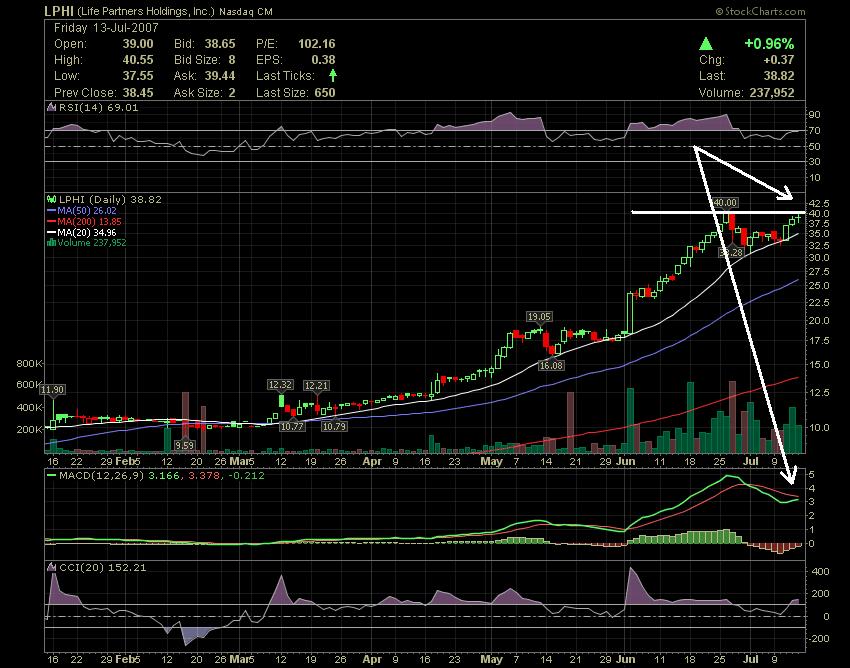Screen dimensions: 850x668
Task: Click the 16.08 price low marker
Action: [551, 365]
